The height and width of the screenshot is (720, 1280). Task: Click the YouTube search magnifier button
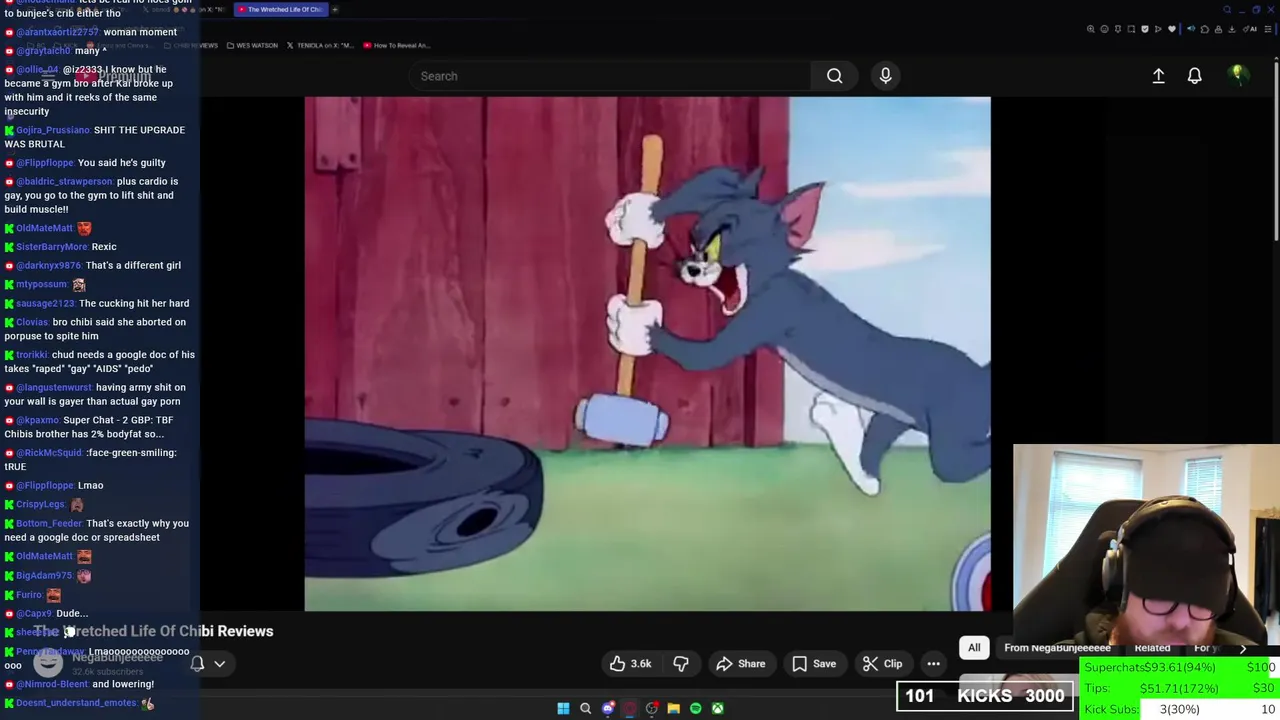[834, 76]
